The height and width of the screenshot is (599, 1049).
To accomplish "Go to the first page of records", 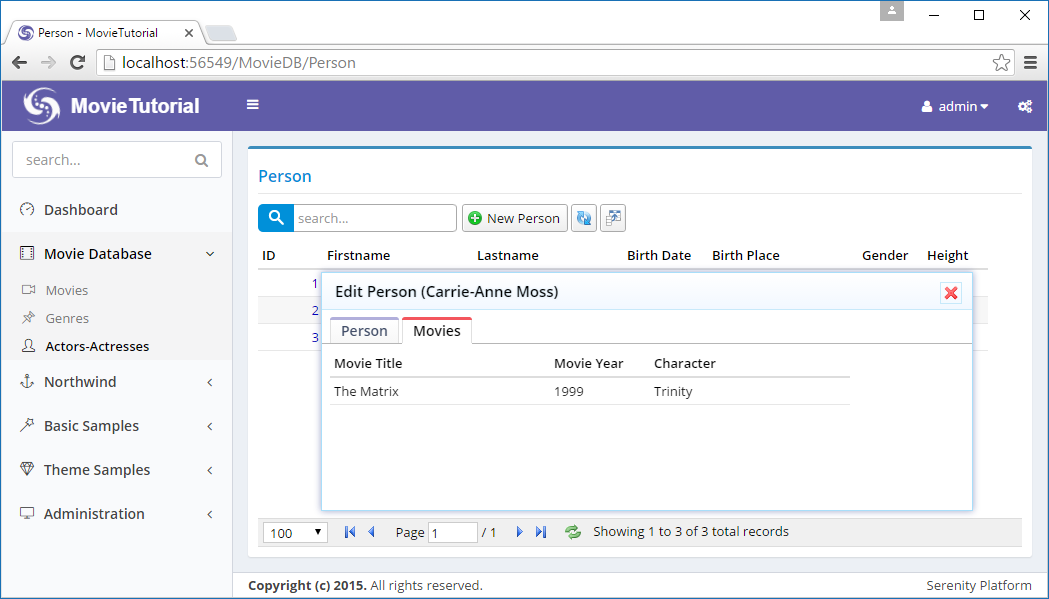I will tap(350, 532).
